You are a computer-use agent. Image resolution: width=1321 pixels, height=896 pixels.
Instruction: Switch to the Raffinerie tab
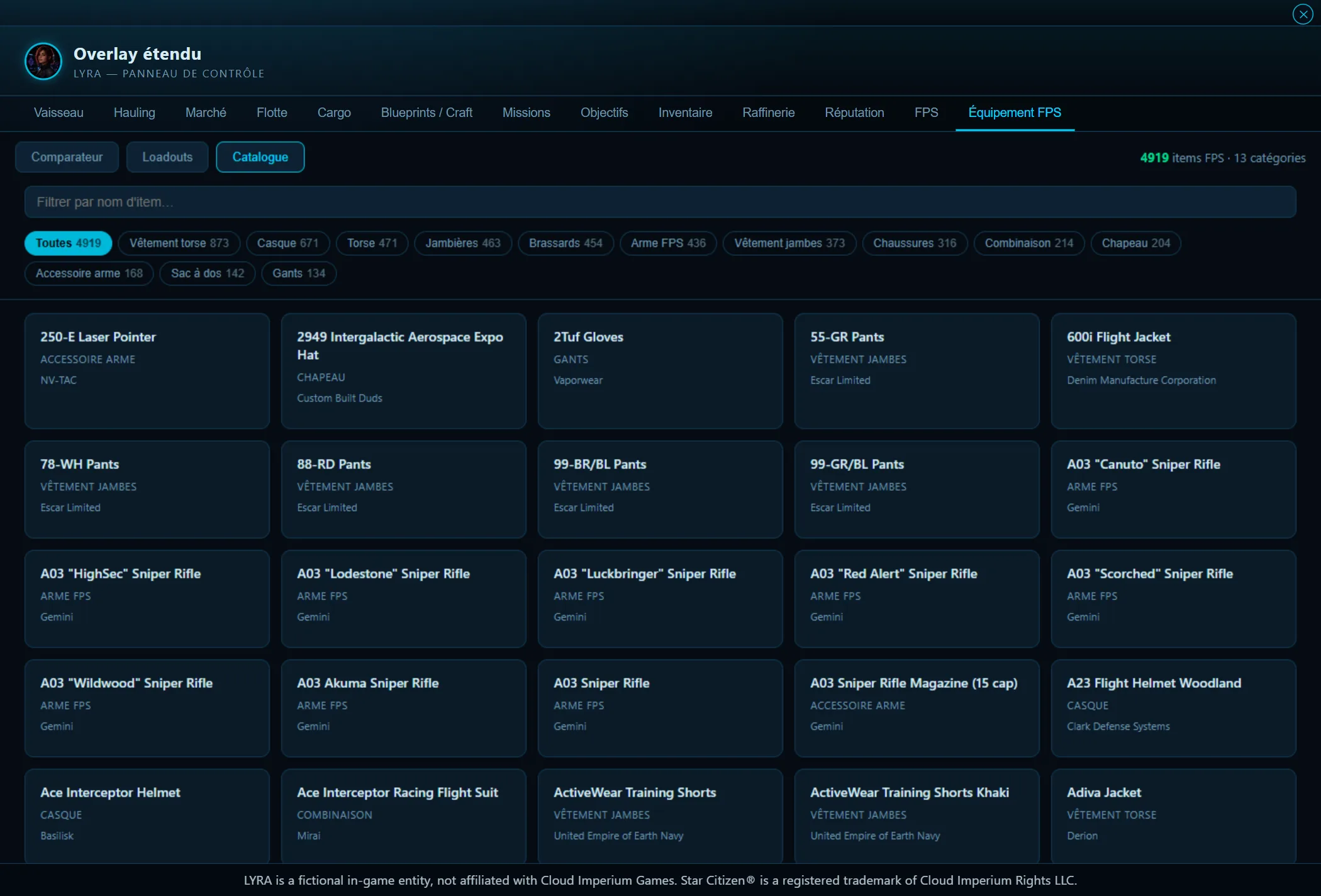pos(769,113)
